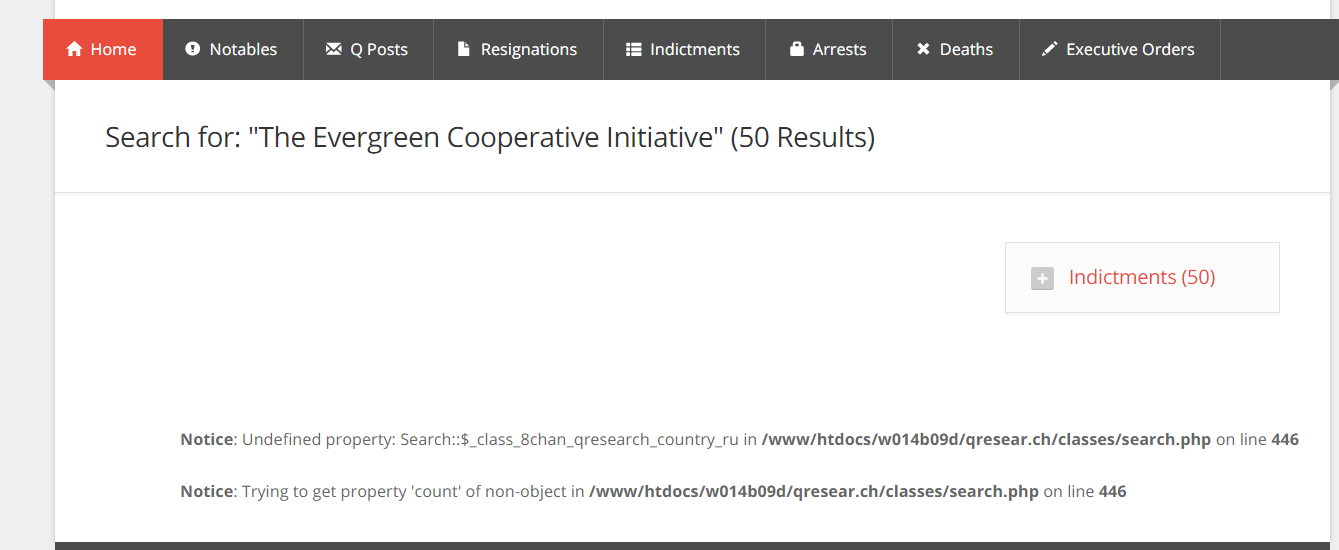Click the list icon beside Indictments menu
1339x550 pixels.
[x=633, y=49]
